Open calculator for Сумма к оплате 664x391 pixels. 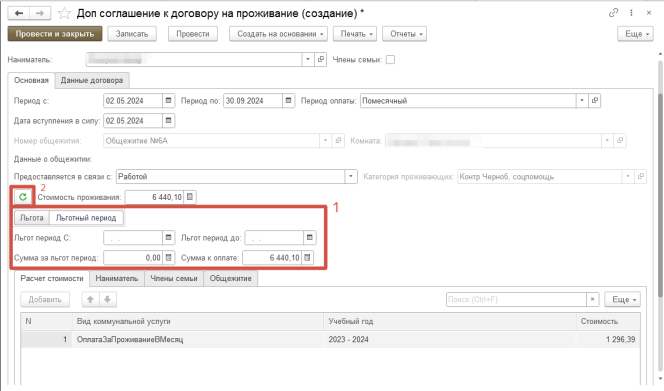307,257
